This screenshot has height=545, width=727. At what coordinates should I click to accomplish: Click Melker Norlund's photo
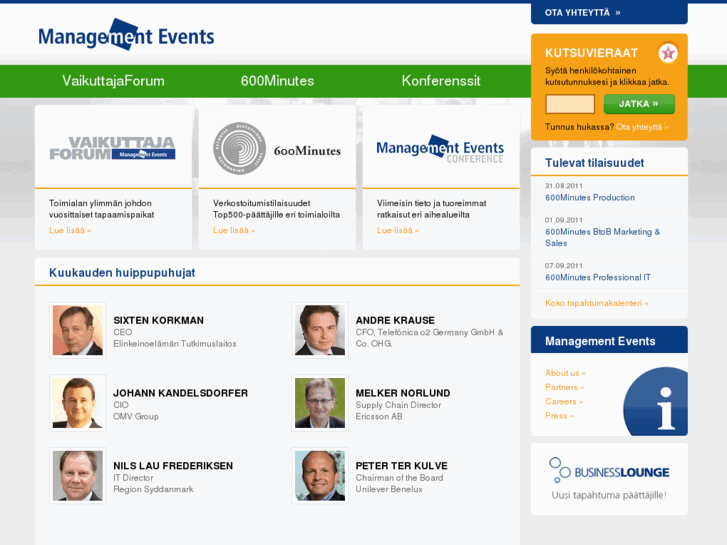point(320,403)
